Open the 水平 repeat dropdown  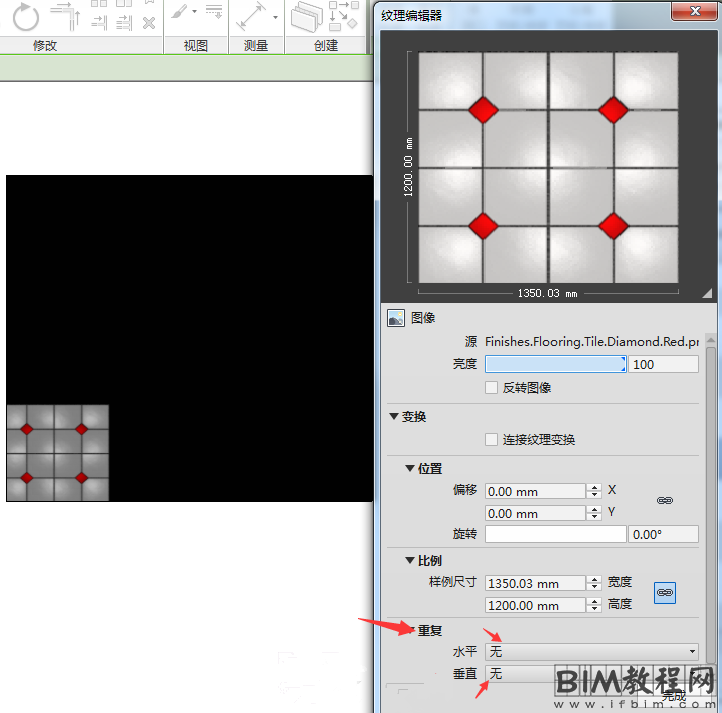592,652
